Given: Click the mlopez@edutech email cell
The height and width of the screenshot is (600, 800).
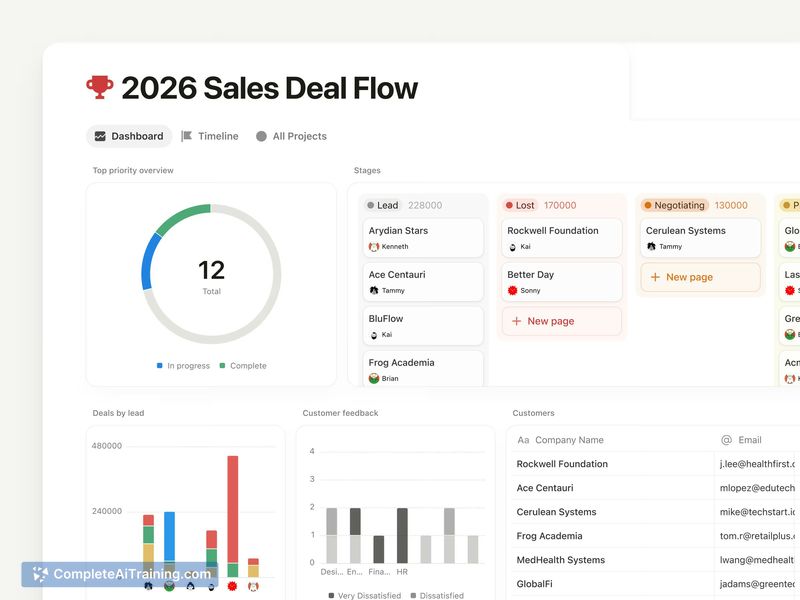Looking at the screenshot, I should pos(757,488).
